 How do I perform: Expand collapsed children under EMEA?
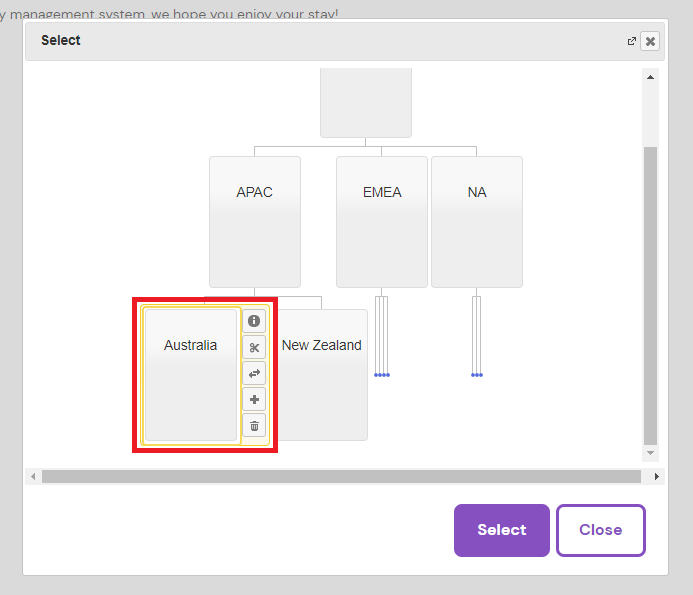click(x=381, y=375)
